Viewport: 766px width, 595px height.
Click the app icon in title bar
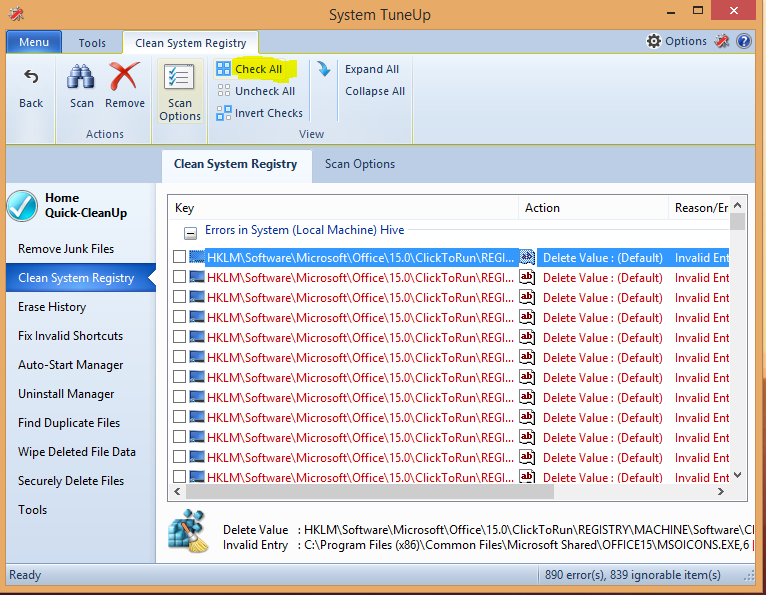coord(16,14)
